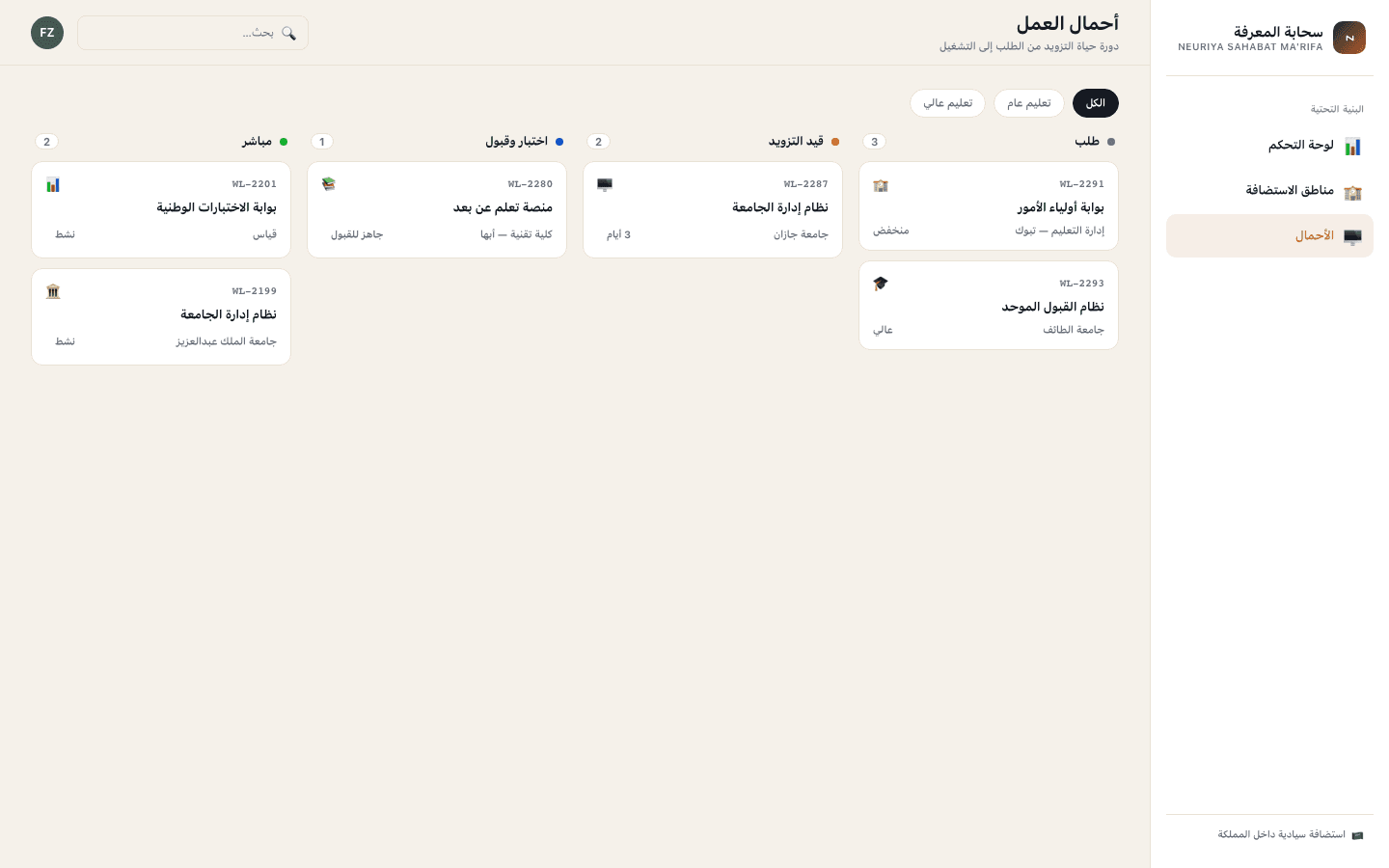Click the منخفض priority label
This screenshot has height=868, width=1389.
[x=891, y=231]
